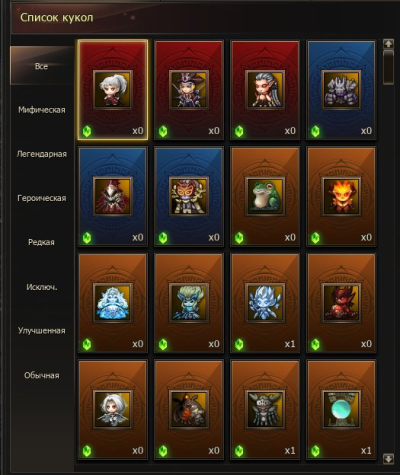Click the green gem on frog card
The height and width of the screenshot is (475, 400).
pos(239,238)
